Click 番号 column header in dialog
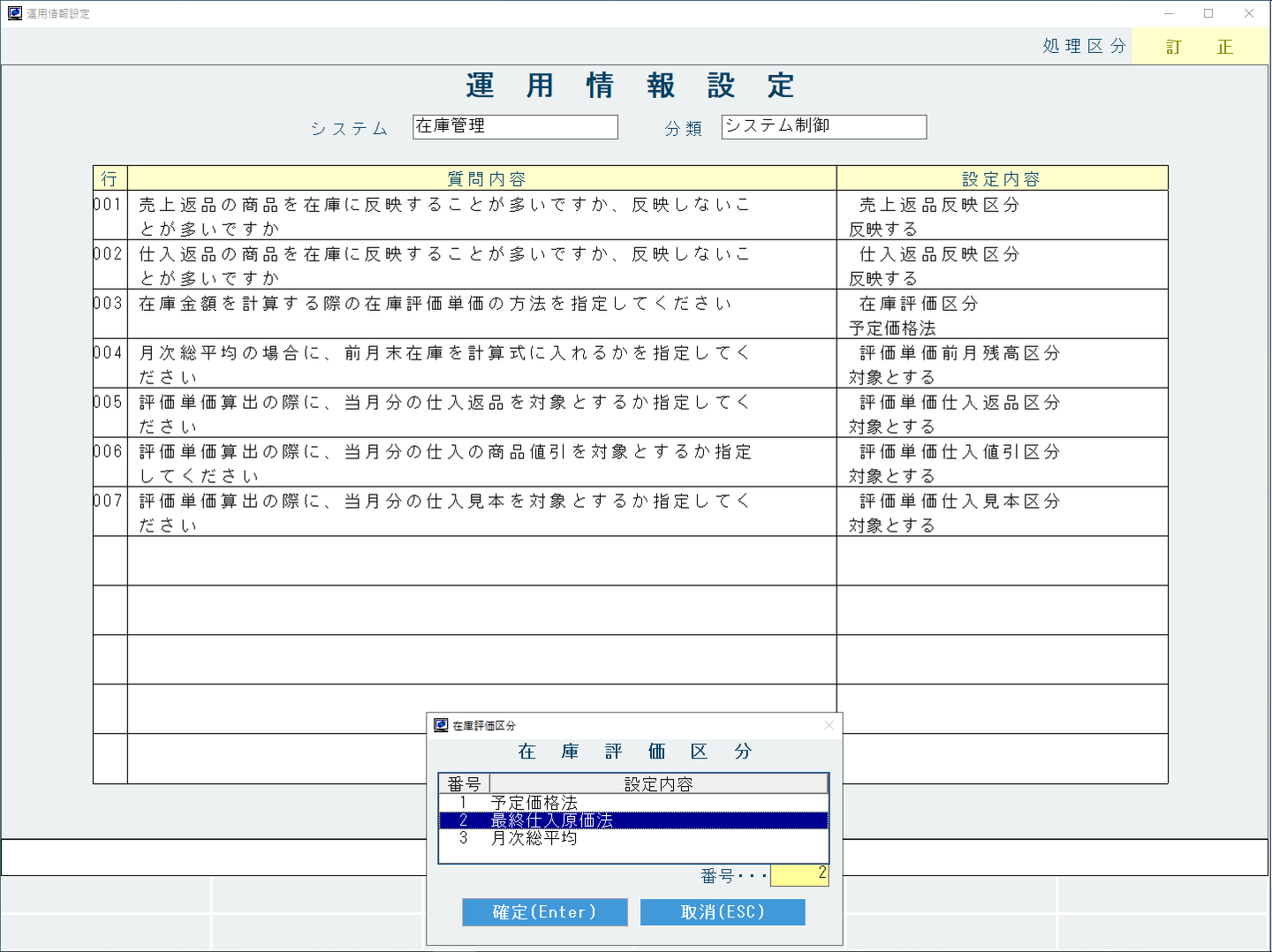The width and height of the screenshot is (1272, 952). pyautogui.click(x=464, y=784)
